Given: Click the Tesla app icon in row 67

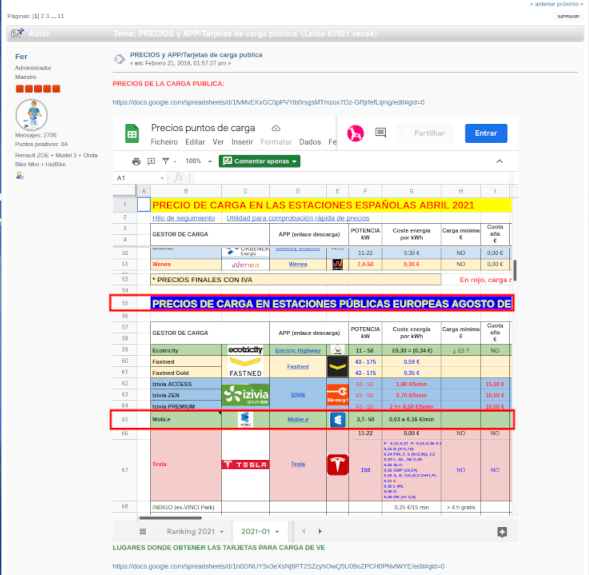Looking at the screenshot, I should (338, 465).
